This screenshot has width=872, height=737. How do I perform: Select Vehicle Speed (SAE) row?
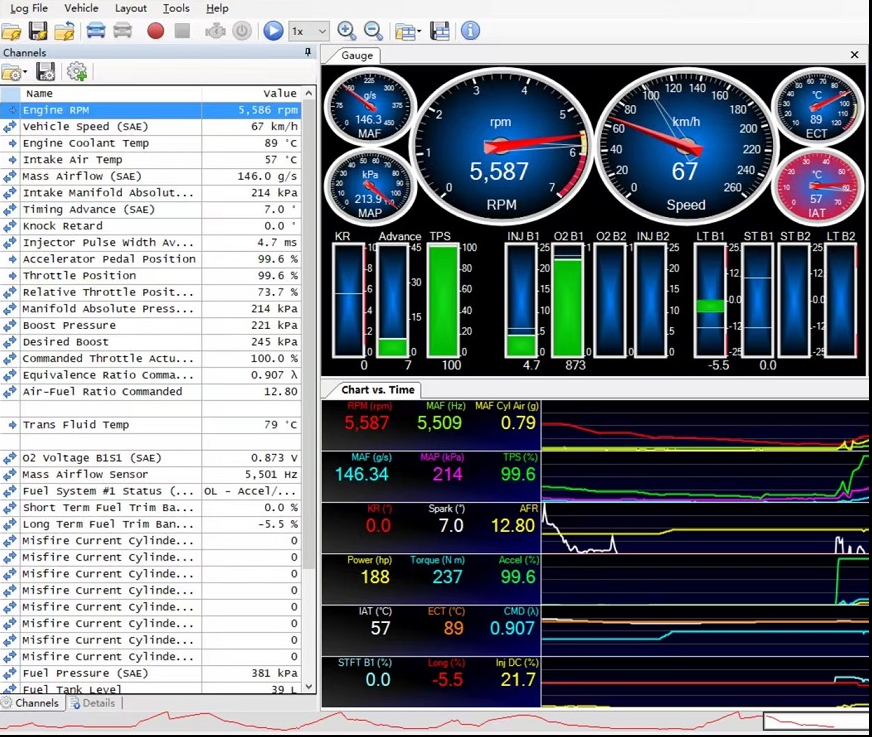(x=151, y=127)
